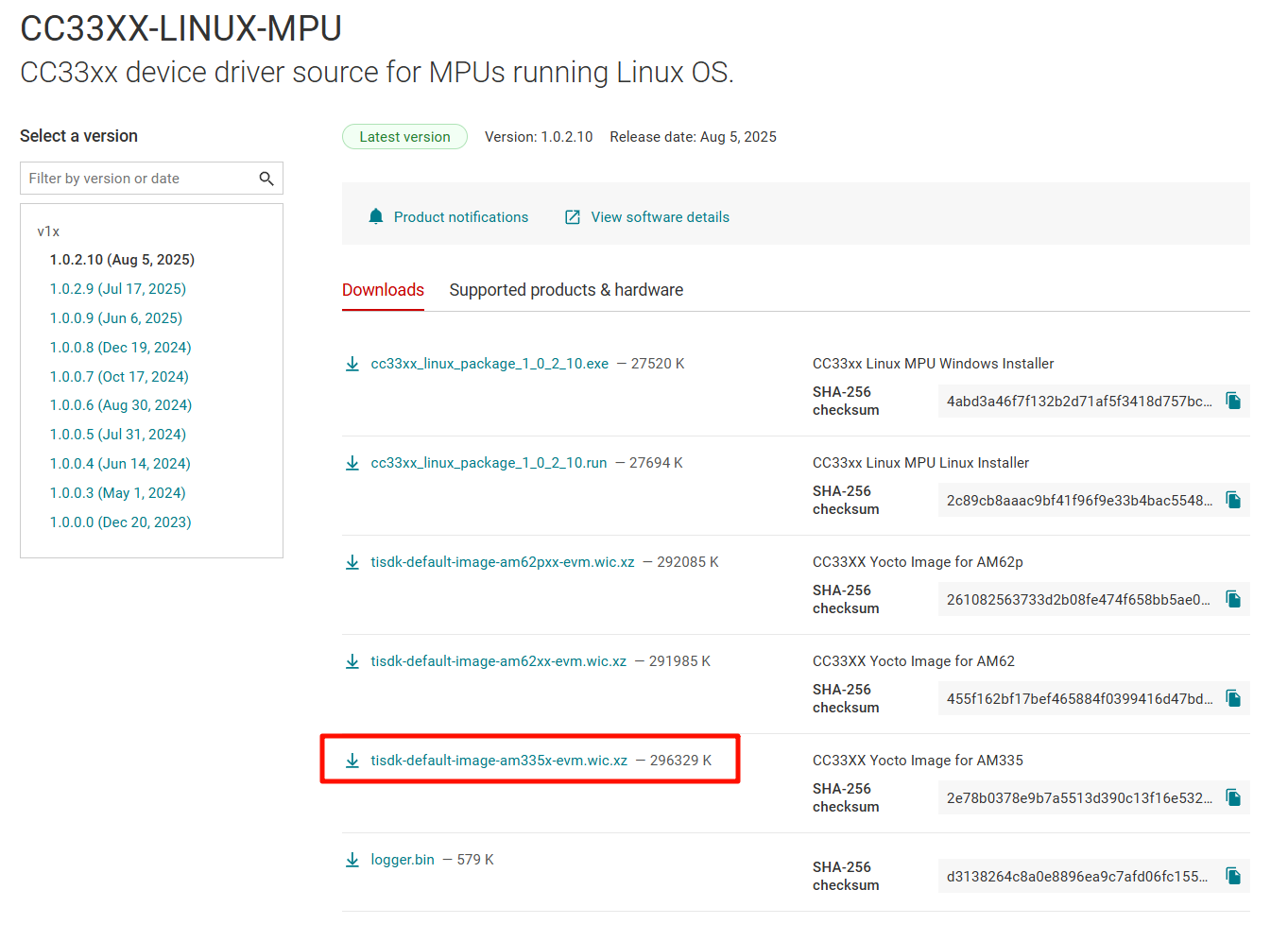
Task: Copy checksum for Linux Installer
Action: coord(1233,500)
